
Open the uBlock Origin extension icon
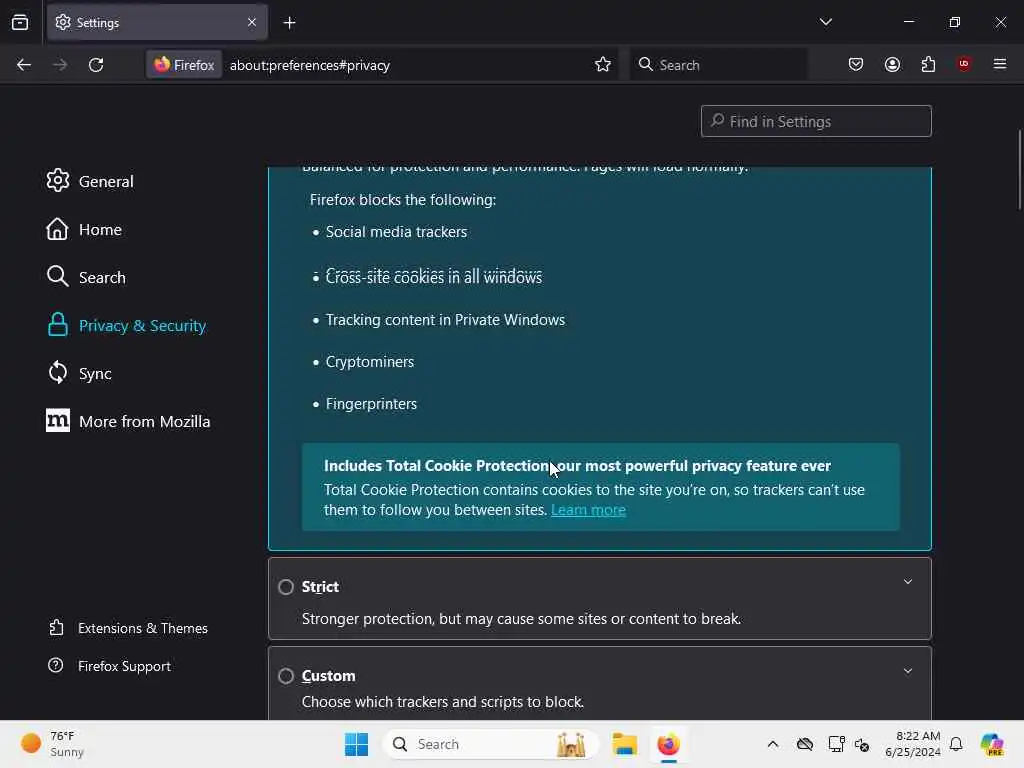pos(964,64)
